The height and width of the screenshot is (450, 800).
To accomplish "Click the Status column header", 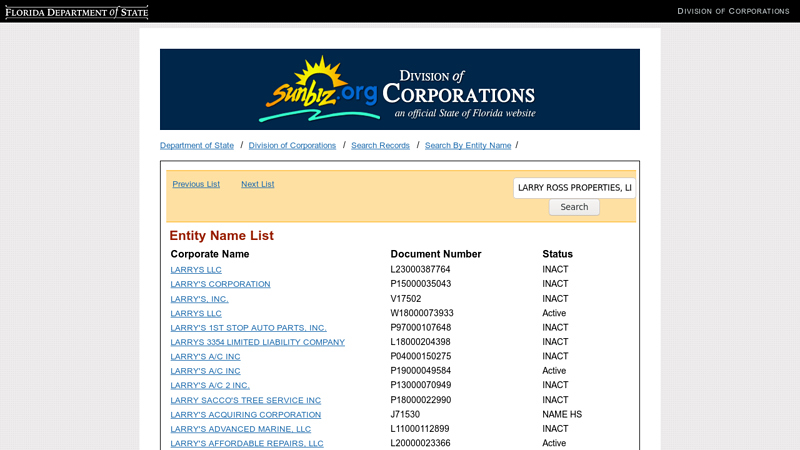I will [557, 254].
